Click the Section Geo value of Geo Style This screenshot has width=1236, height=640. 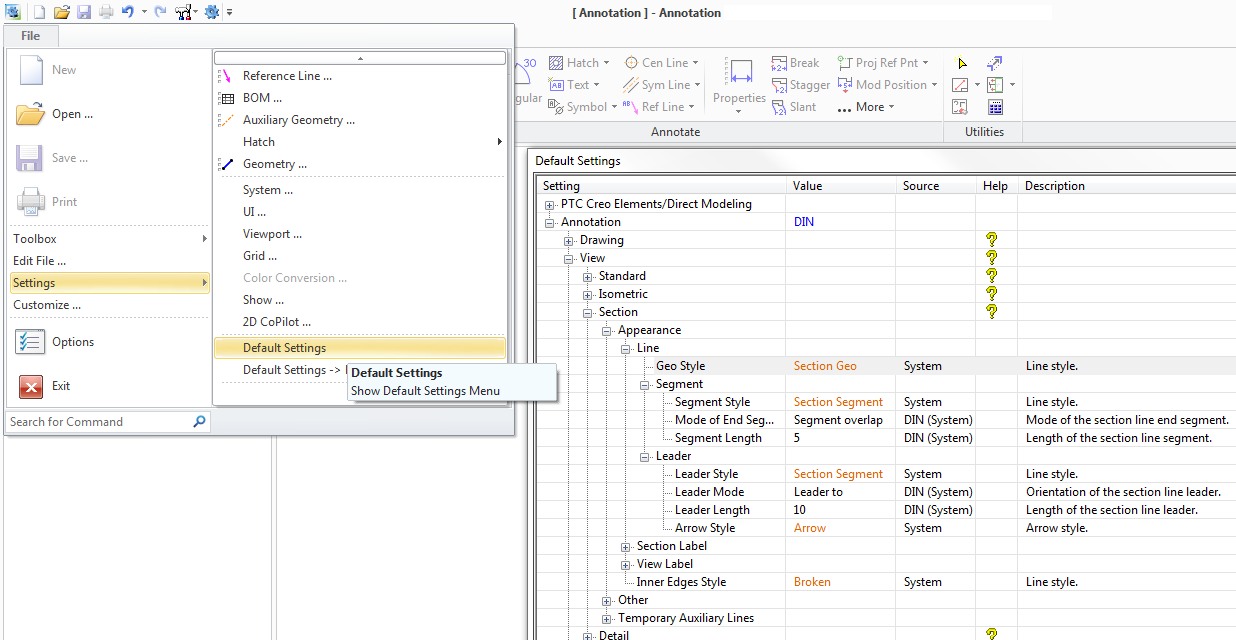coord(825,366)
